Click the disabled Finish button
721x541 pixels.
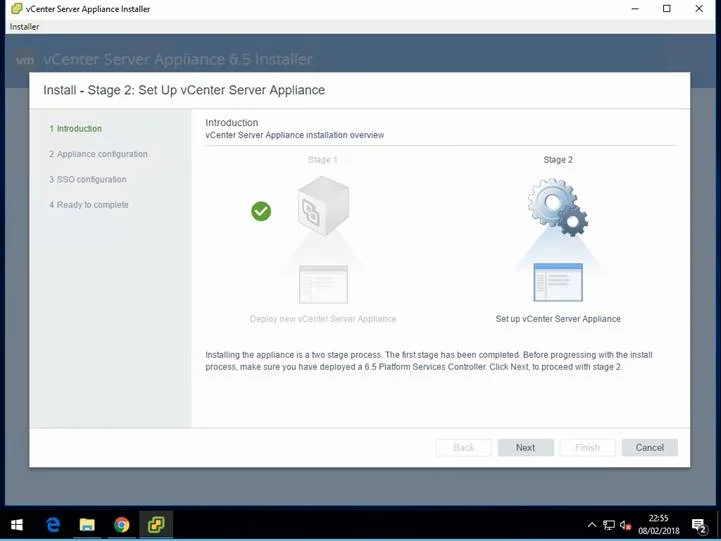click(x=587, y=447)
